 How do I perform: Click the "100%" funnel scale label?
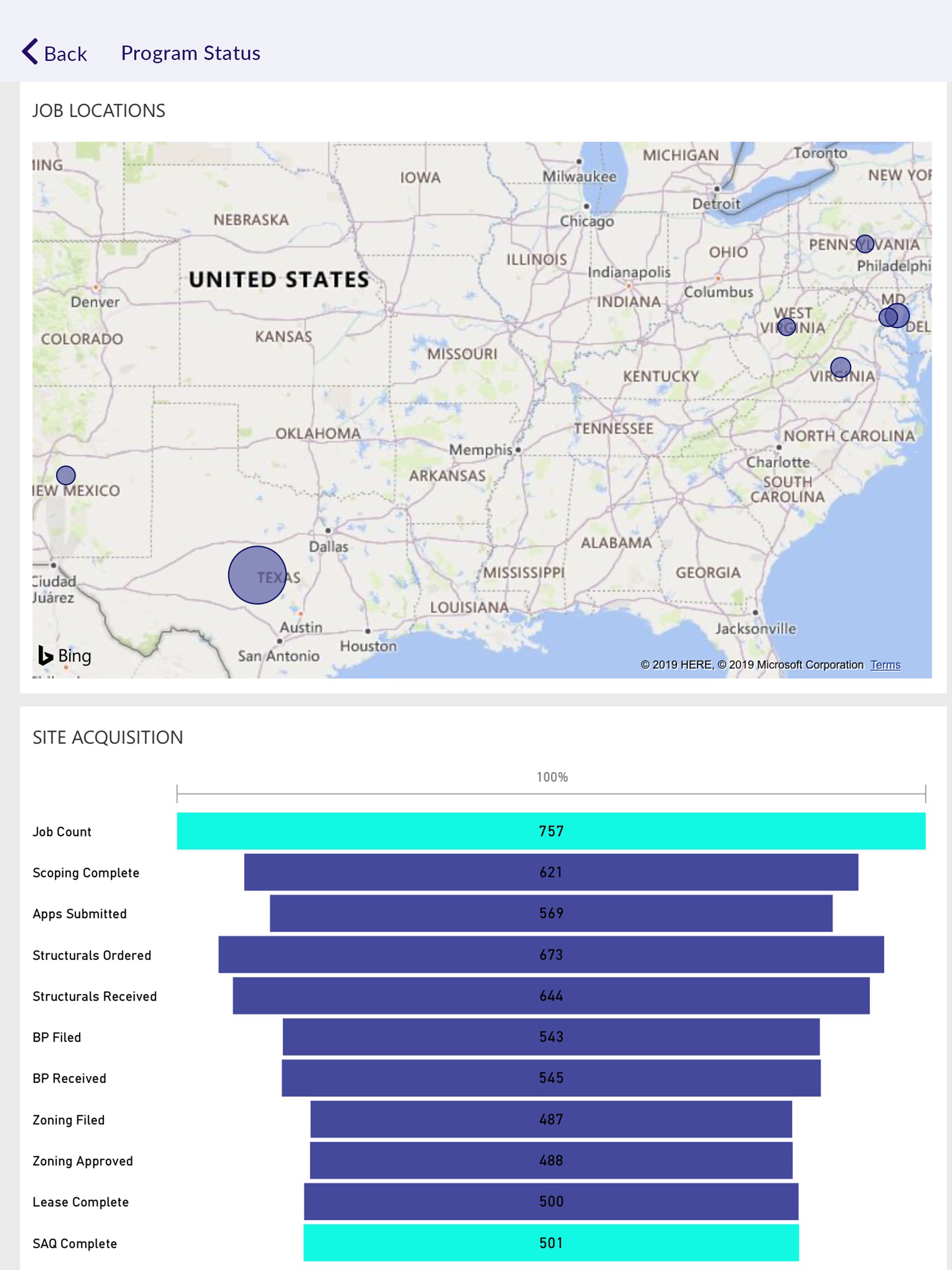tap(552, 777)
